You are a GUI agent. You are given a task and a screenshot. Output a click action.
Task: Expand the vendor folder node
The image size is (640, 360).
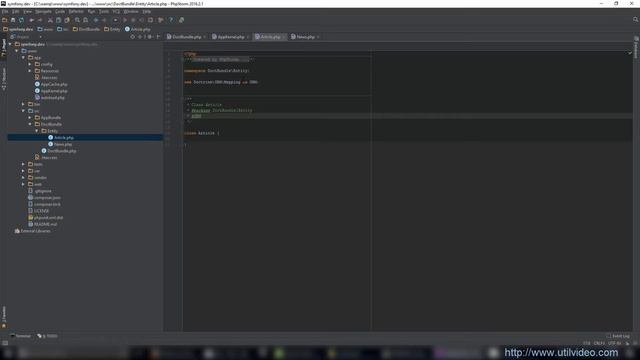point(23,178)
